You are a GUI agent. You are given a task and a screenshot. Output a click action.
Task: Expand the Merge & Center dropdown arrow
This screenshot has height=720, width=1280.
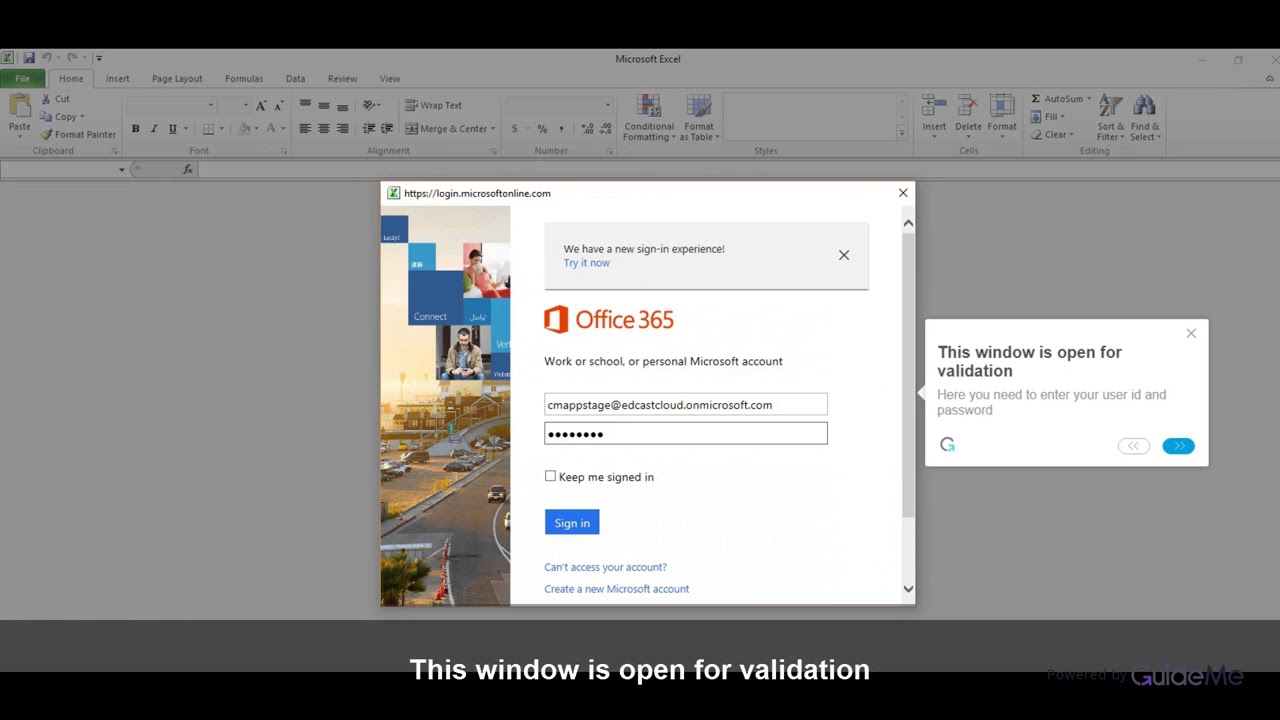[493, 129]
